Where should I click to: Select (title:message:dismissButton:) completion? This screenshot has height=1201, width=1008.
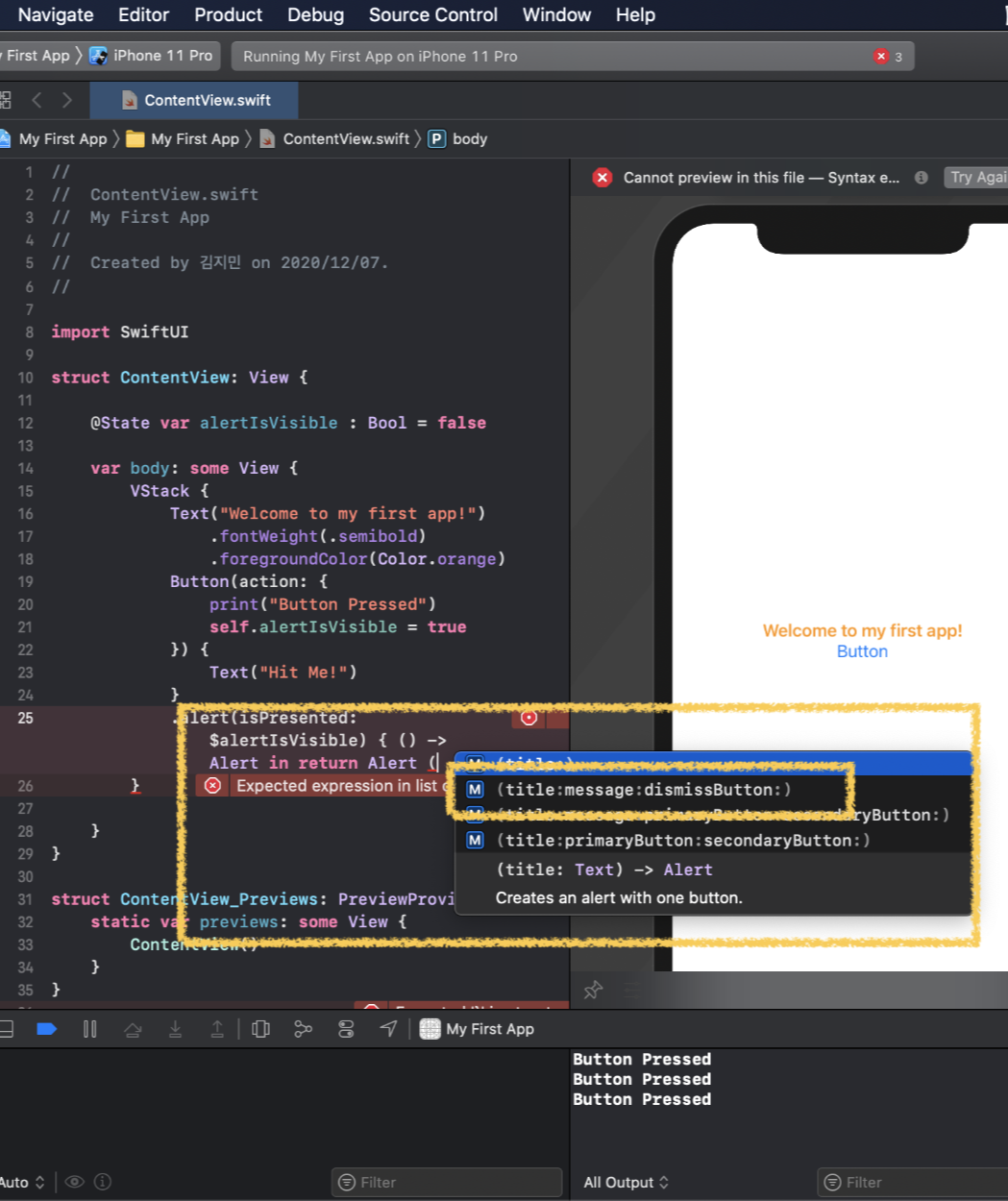coord(712,790)
